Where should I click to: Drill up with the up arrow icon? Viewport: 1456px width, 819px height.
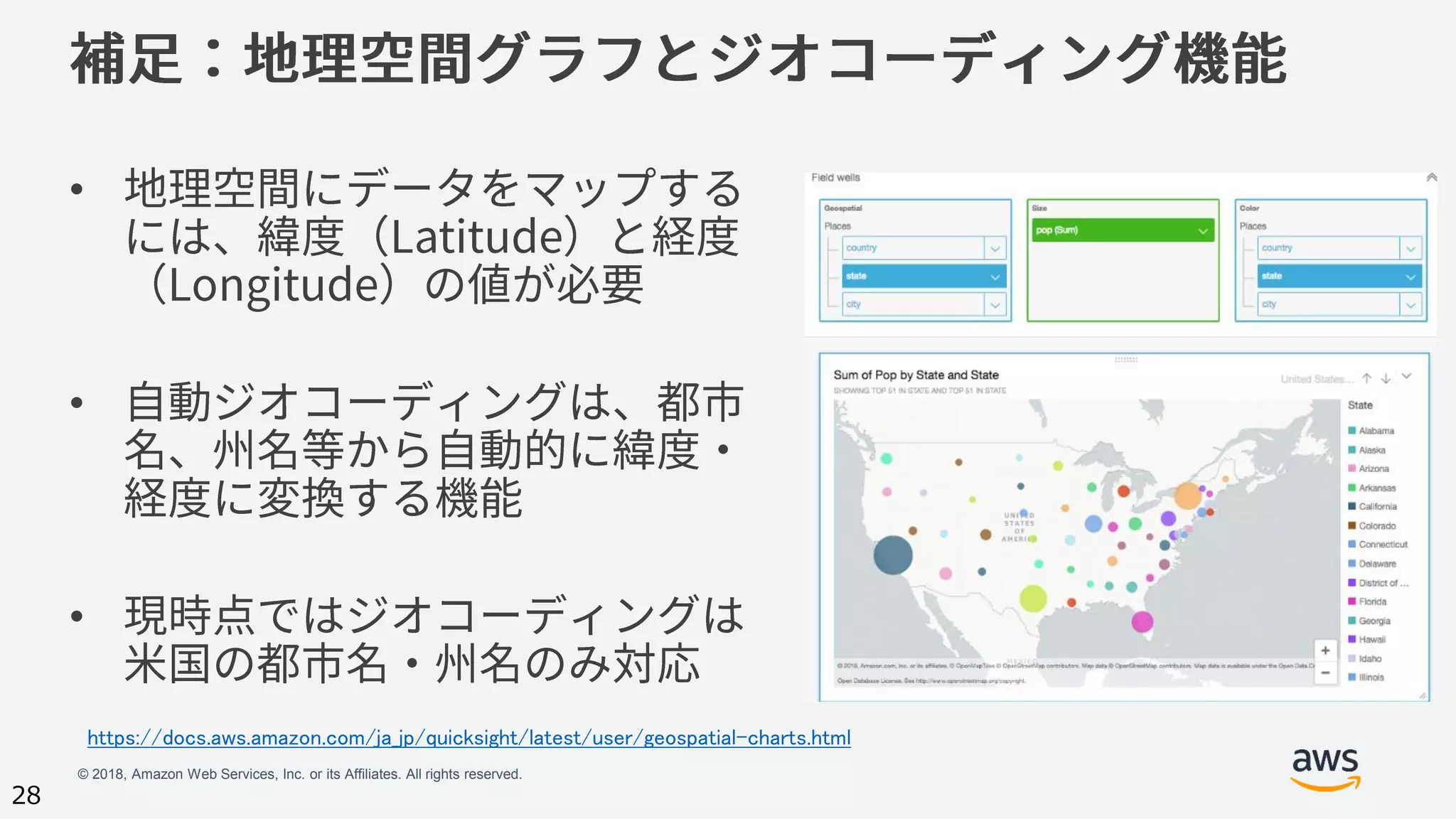tap(1366, 378)
